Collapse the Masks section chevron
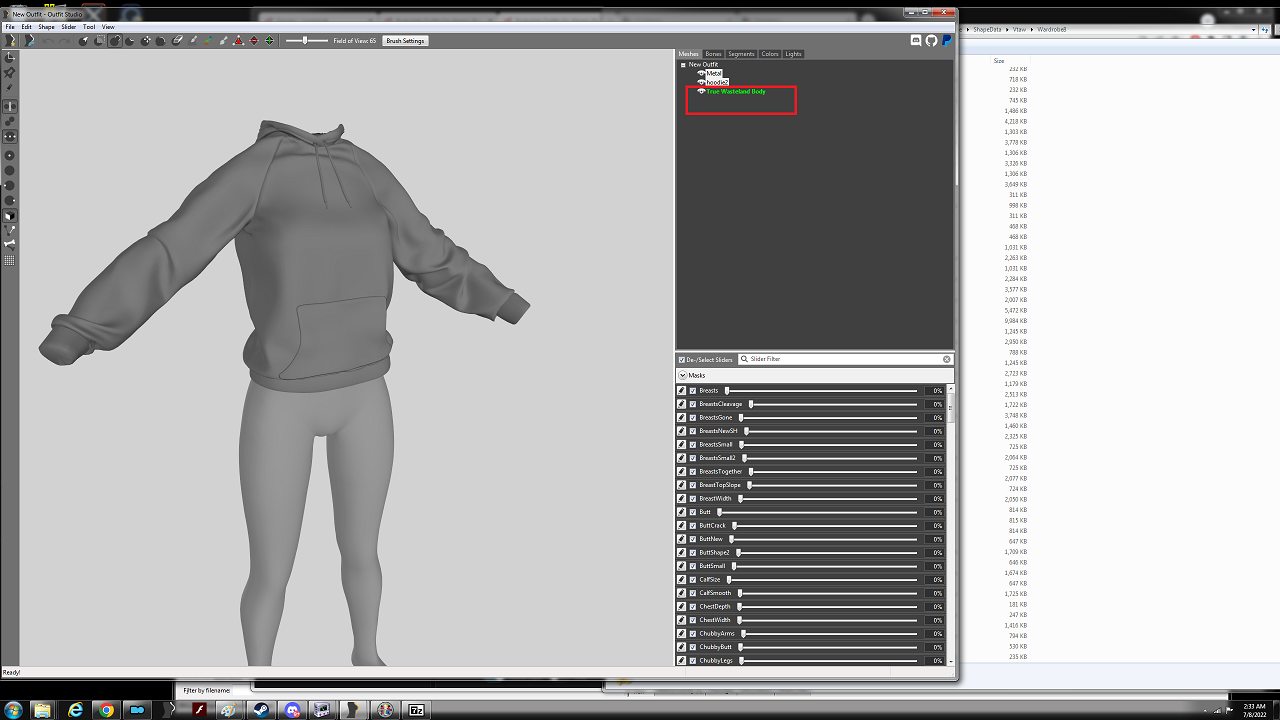 [682, 376]
